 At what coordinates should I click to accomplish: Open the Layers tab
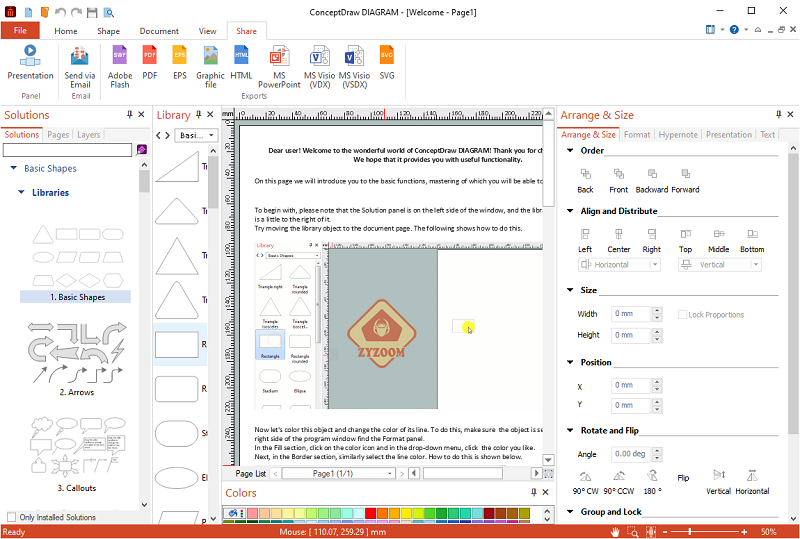click(89, 135)
